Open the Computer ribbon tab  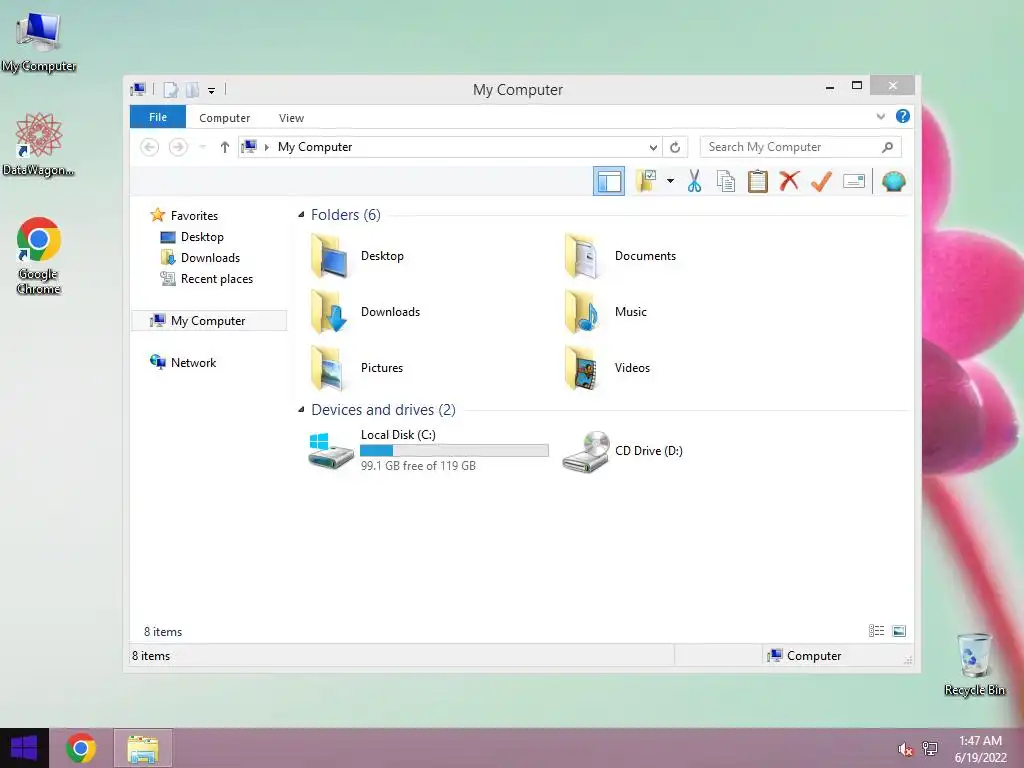pos(225,118)
